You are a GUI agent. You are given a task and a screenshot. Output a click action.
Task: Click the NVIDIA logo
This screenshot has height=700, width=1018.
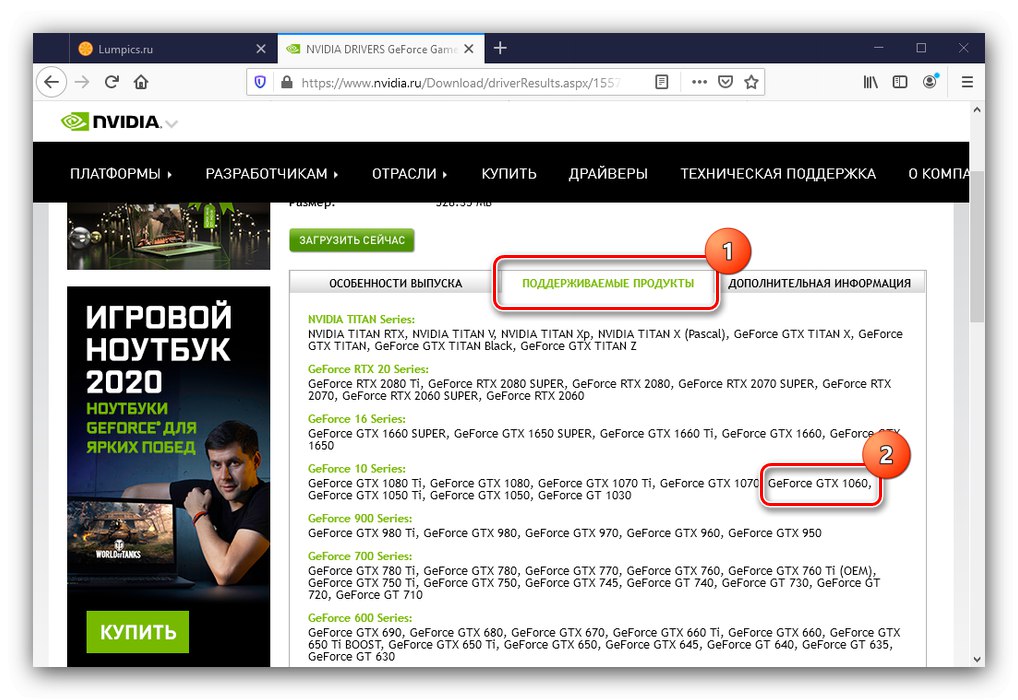[x=110, y=121]
